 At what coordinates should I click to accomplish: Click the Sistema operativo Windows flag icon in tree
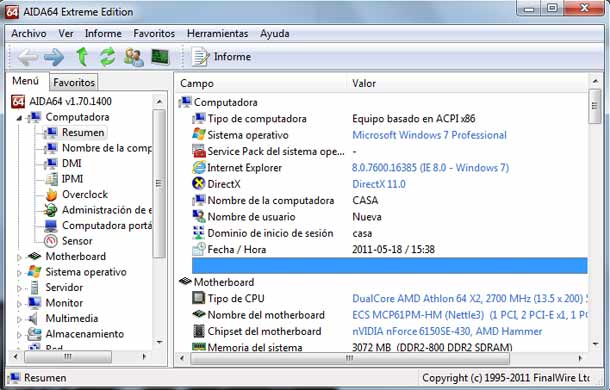point(34,272)
